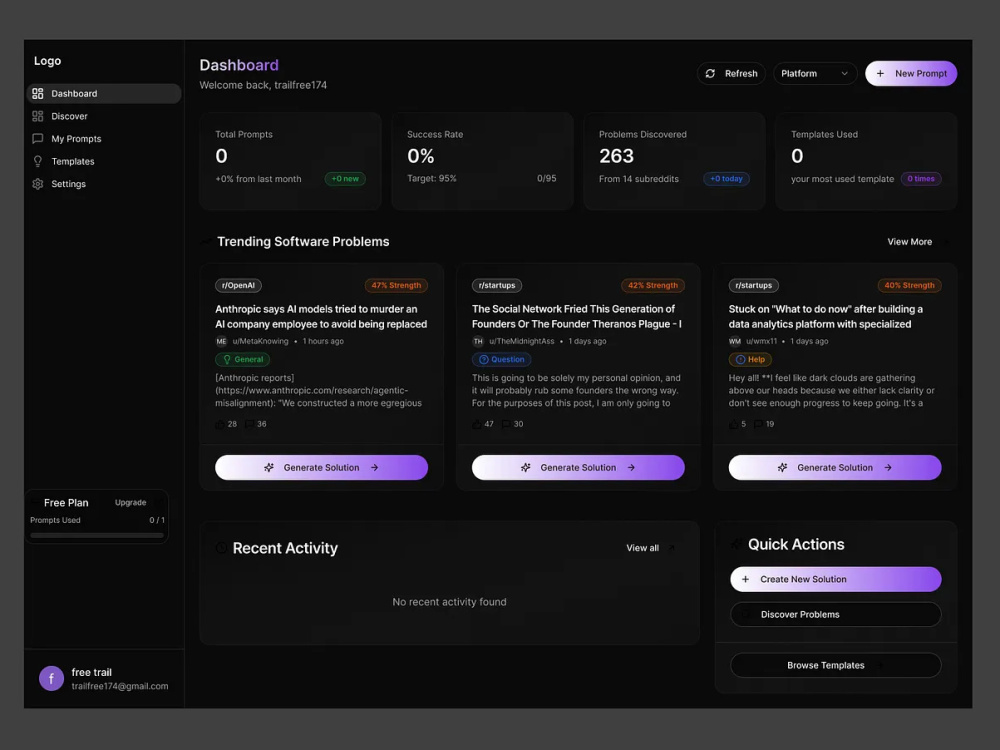1000x750 pixels.
Task: Generate solution for Social Network post
Action: click(x=578, y=467)
